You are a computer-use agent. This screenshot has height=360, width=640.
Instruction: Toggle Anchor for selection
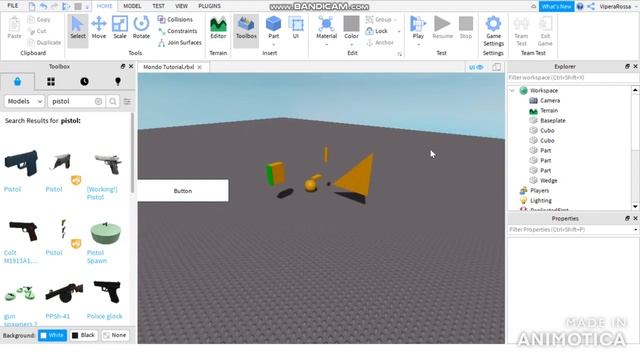pos(380,42)
